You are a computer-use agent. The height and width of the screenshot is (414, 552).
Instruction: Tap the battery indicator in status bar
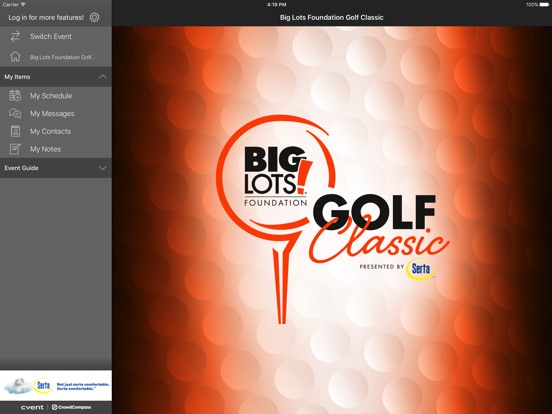(544, 5)
